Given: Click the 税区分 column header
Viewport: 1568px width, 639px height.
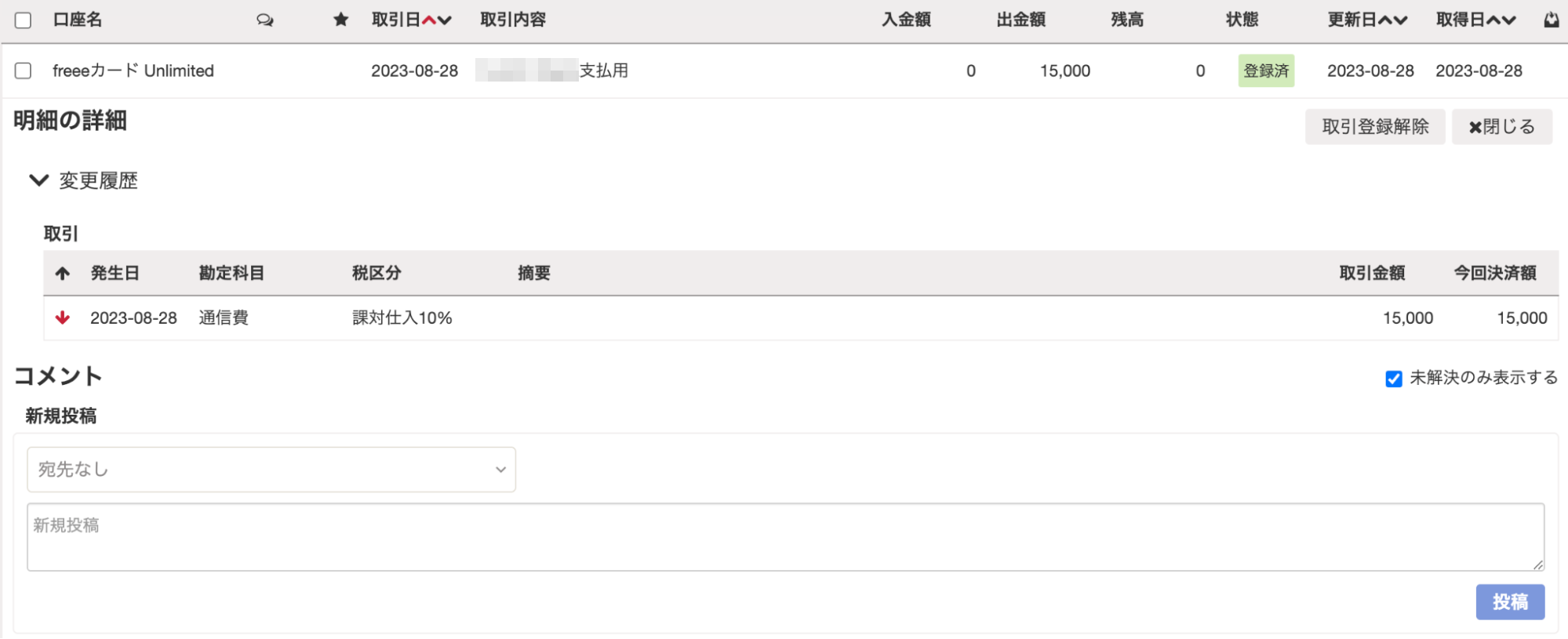Looking at the screenshot, I should click(x=377, y=273).
